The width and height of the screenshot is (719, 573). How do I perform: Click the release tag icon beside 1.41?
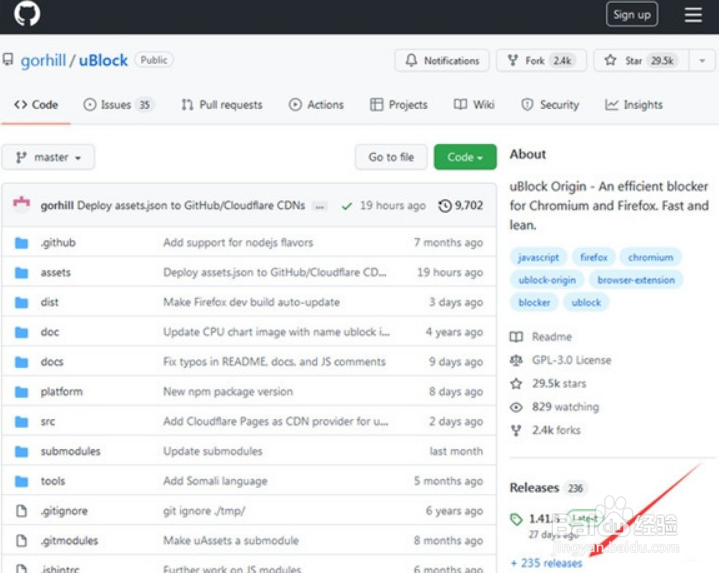[x=516, y=519]
